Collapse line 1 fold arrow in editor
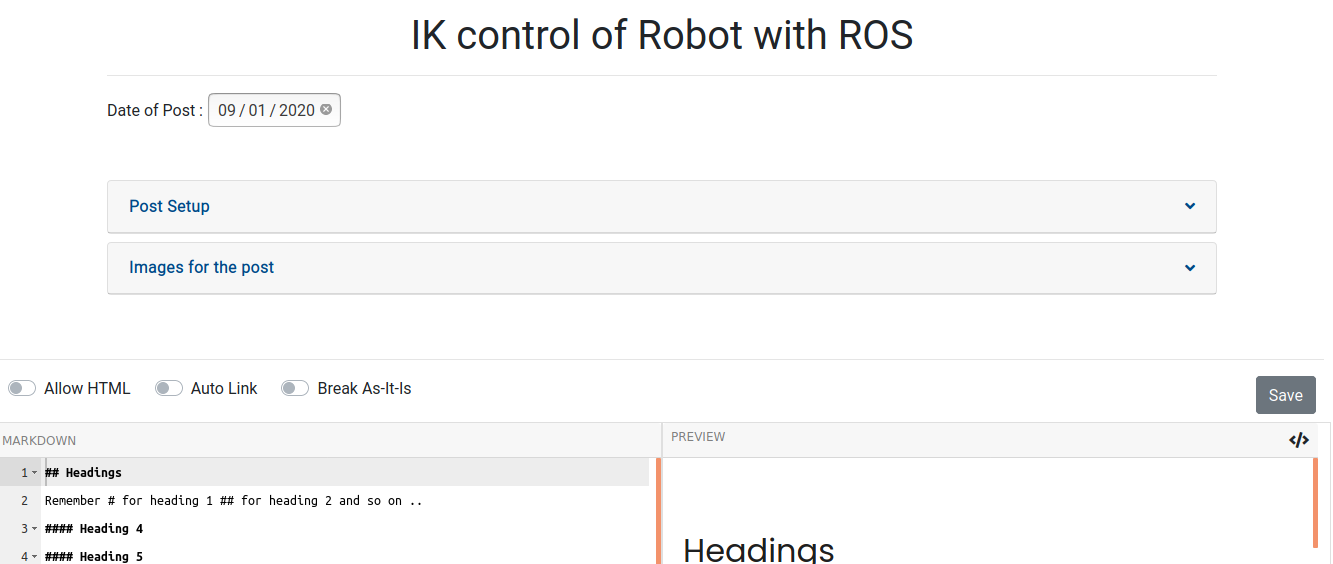The image size is (1333, 564). pos(34,472)
